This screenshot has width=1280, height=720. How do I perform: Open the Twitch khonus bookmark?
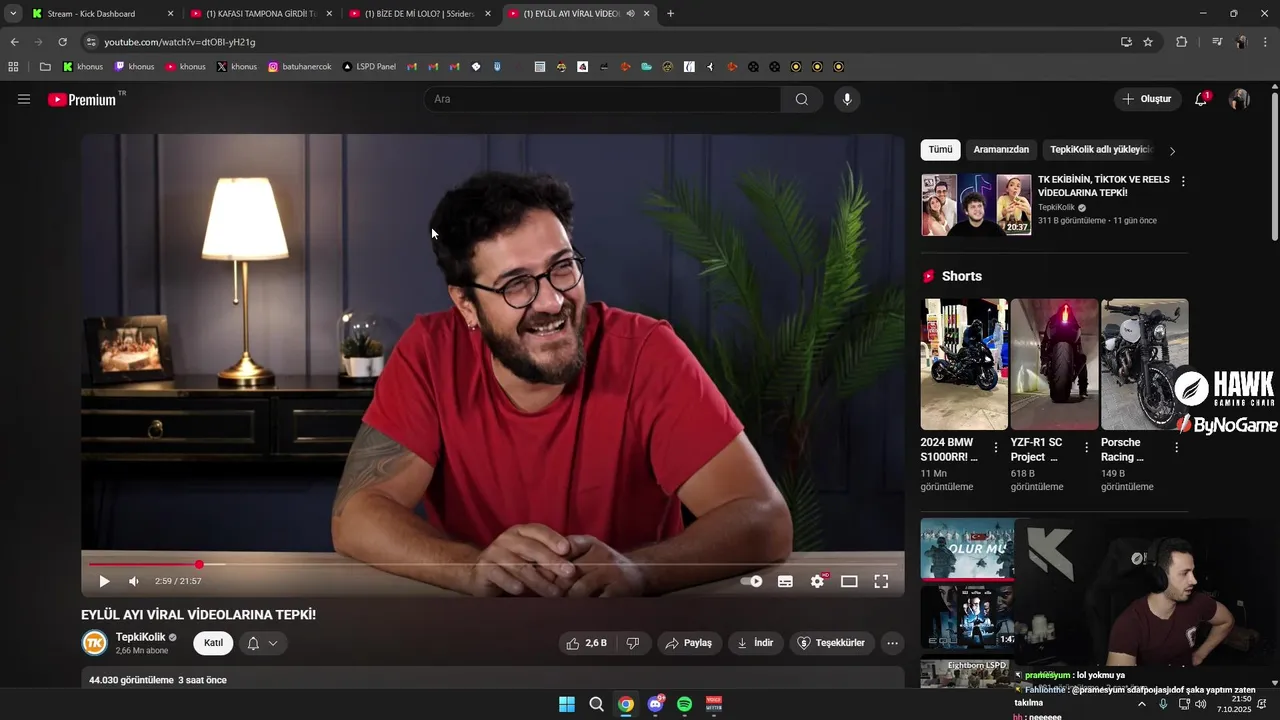click(x=134, y=67)
